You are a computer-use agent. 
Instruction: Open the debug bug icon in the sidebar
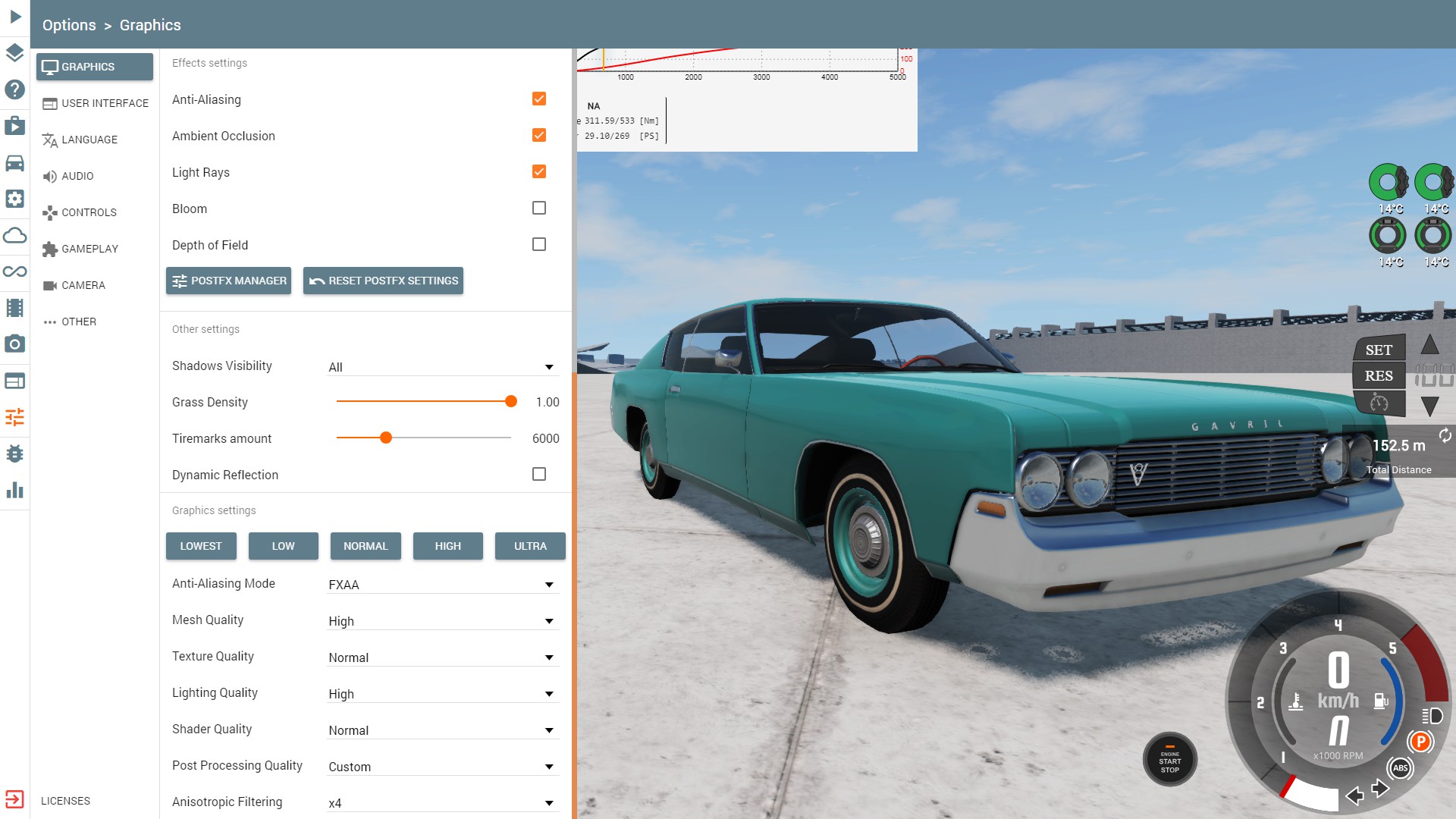[x=14, y=453]
